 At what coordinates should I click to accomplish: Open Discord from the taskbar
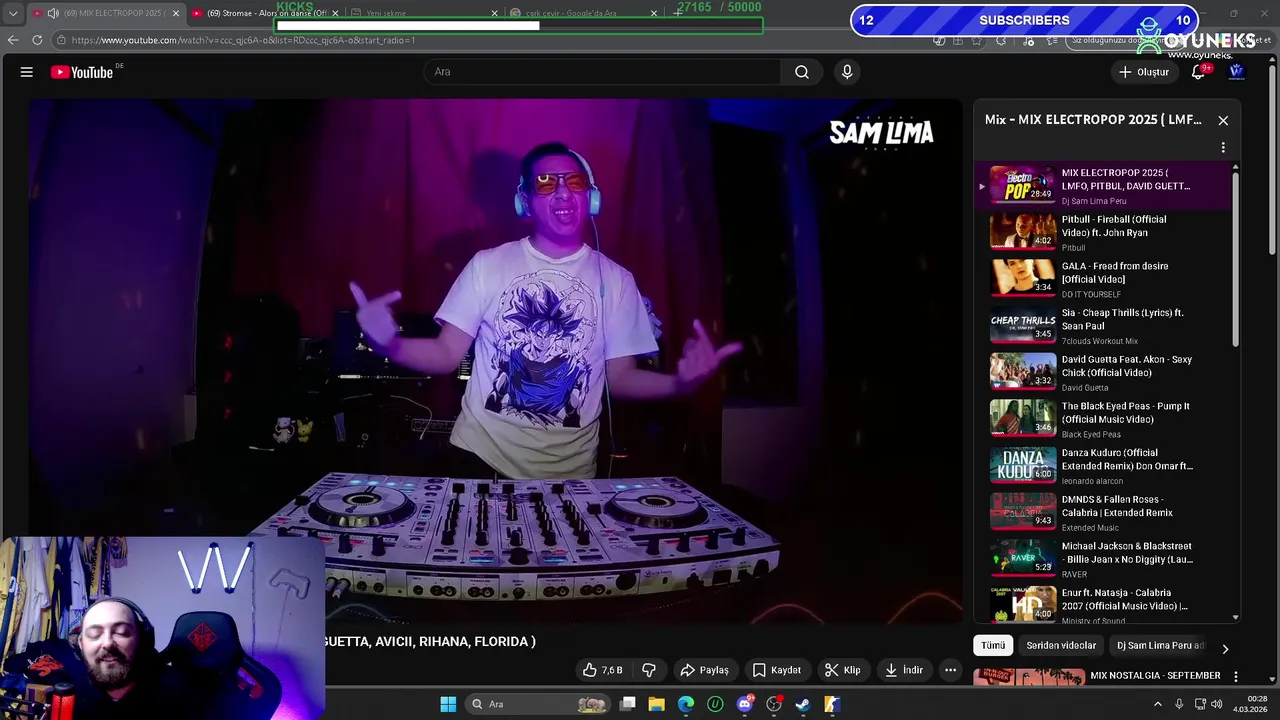744,704
